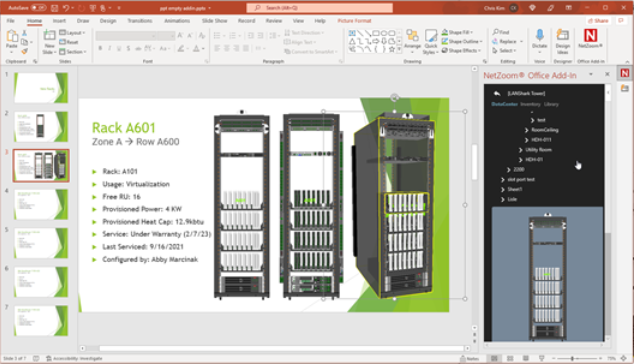This screenshot has height=364, width=635.
Task: Click zoom out minus button
Action: coord(553,358)
